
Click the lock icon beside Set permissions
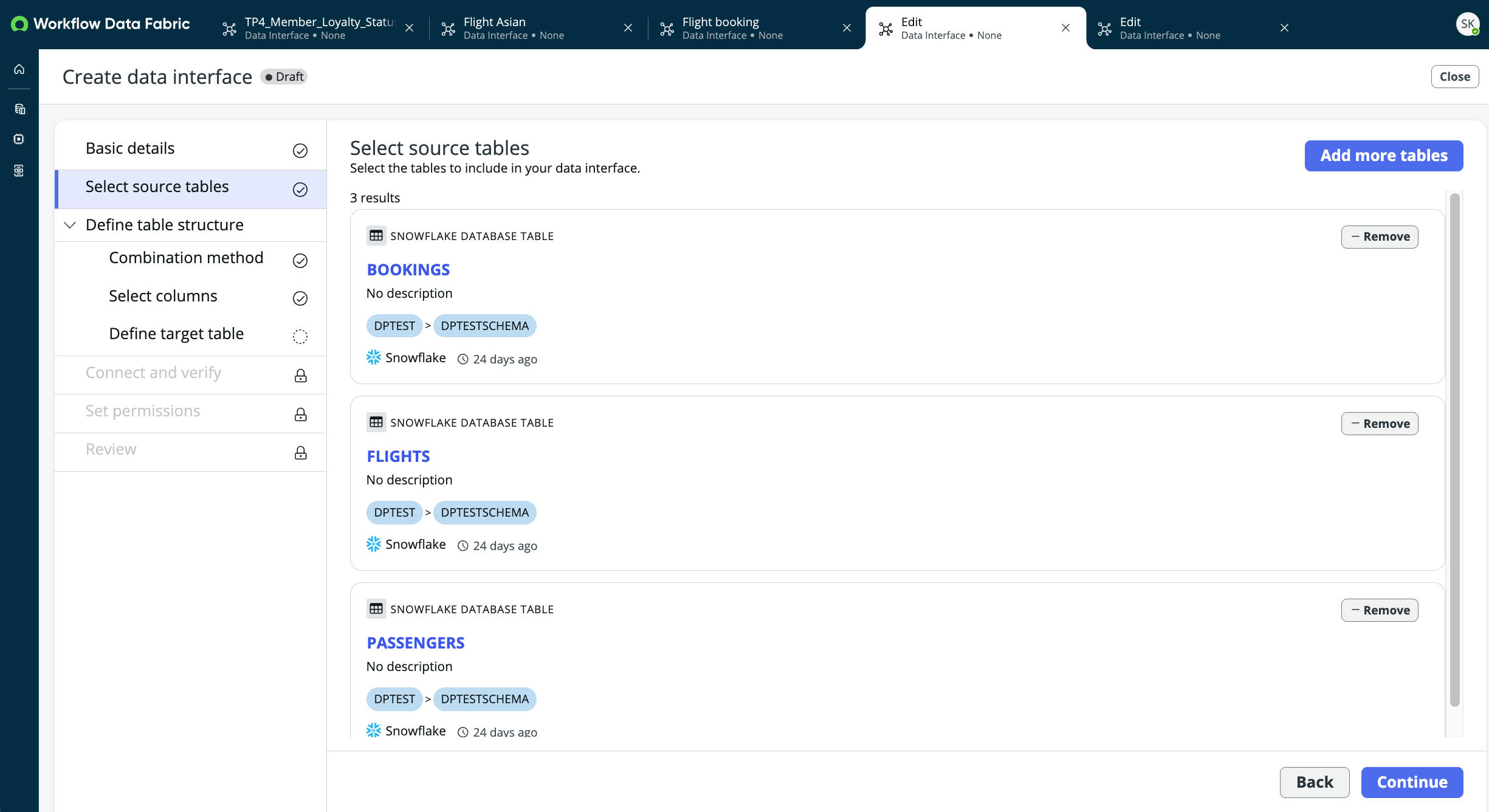pos(300,415)
